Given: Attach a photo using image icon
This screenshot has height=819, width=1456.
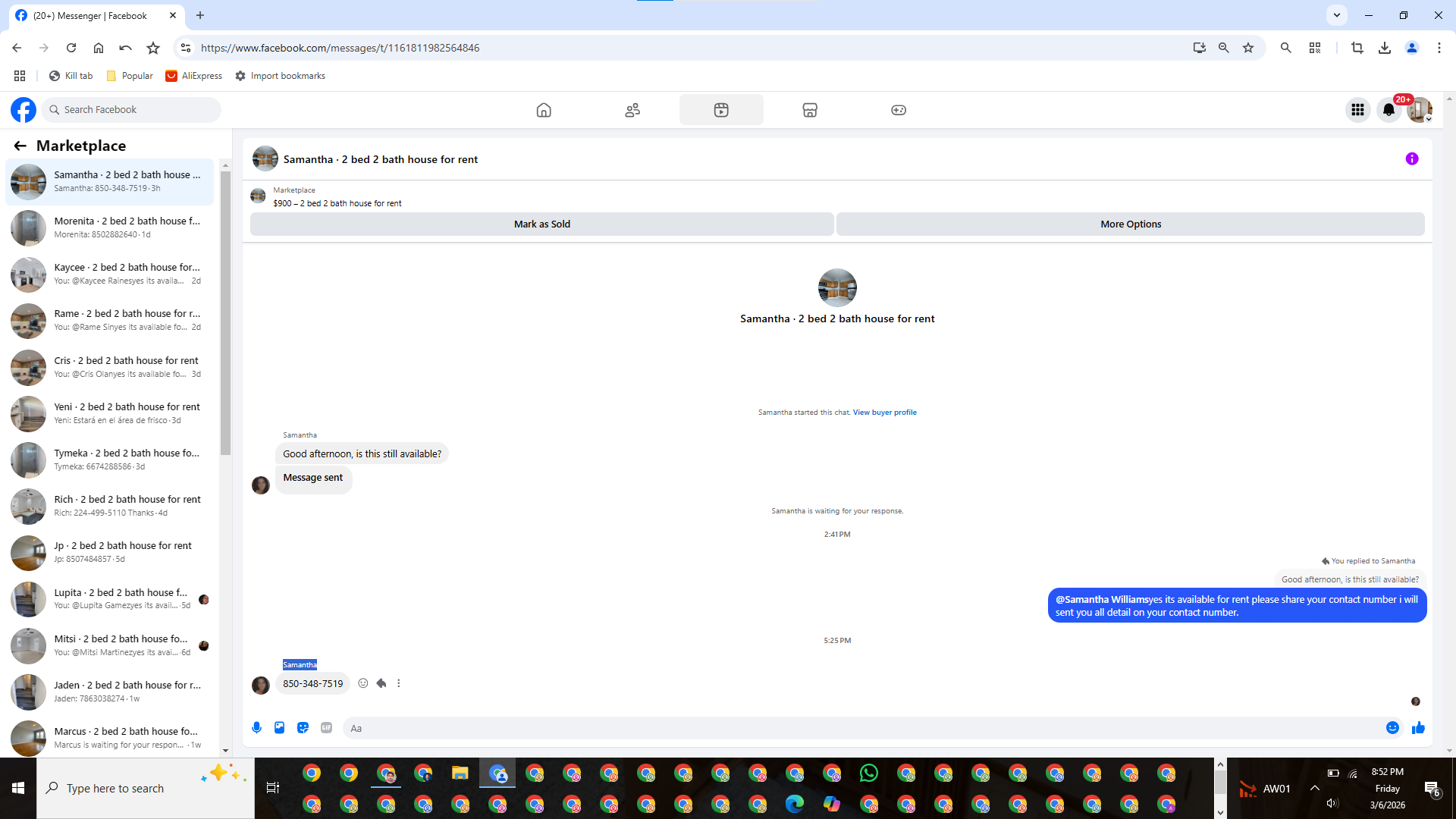Looking at the screenshot, I should pos(279,728).
